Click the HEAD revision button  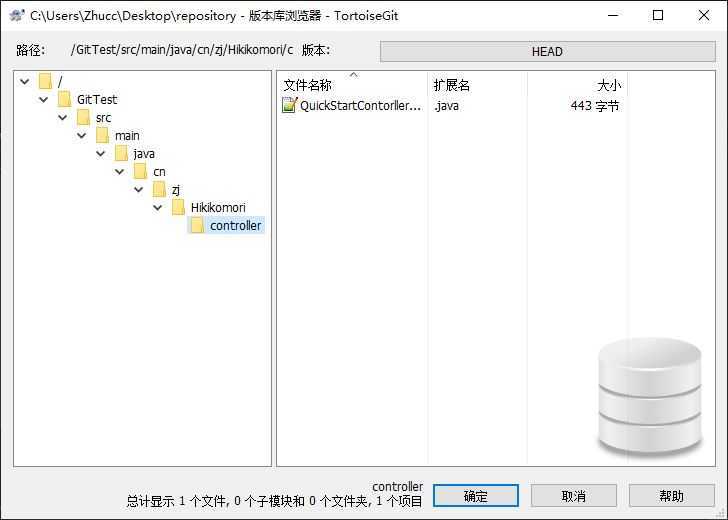click(x=547, y=52)
